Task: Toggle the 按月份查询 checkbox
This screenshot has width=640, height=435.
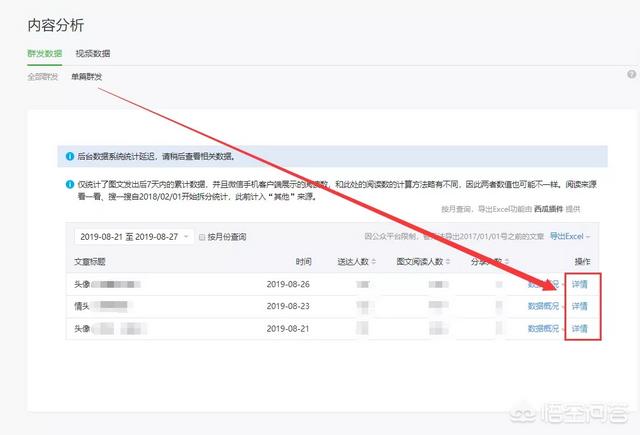Action: pyautogui.click(x=202, y=237)
